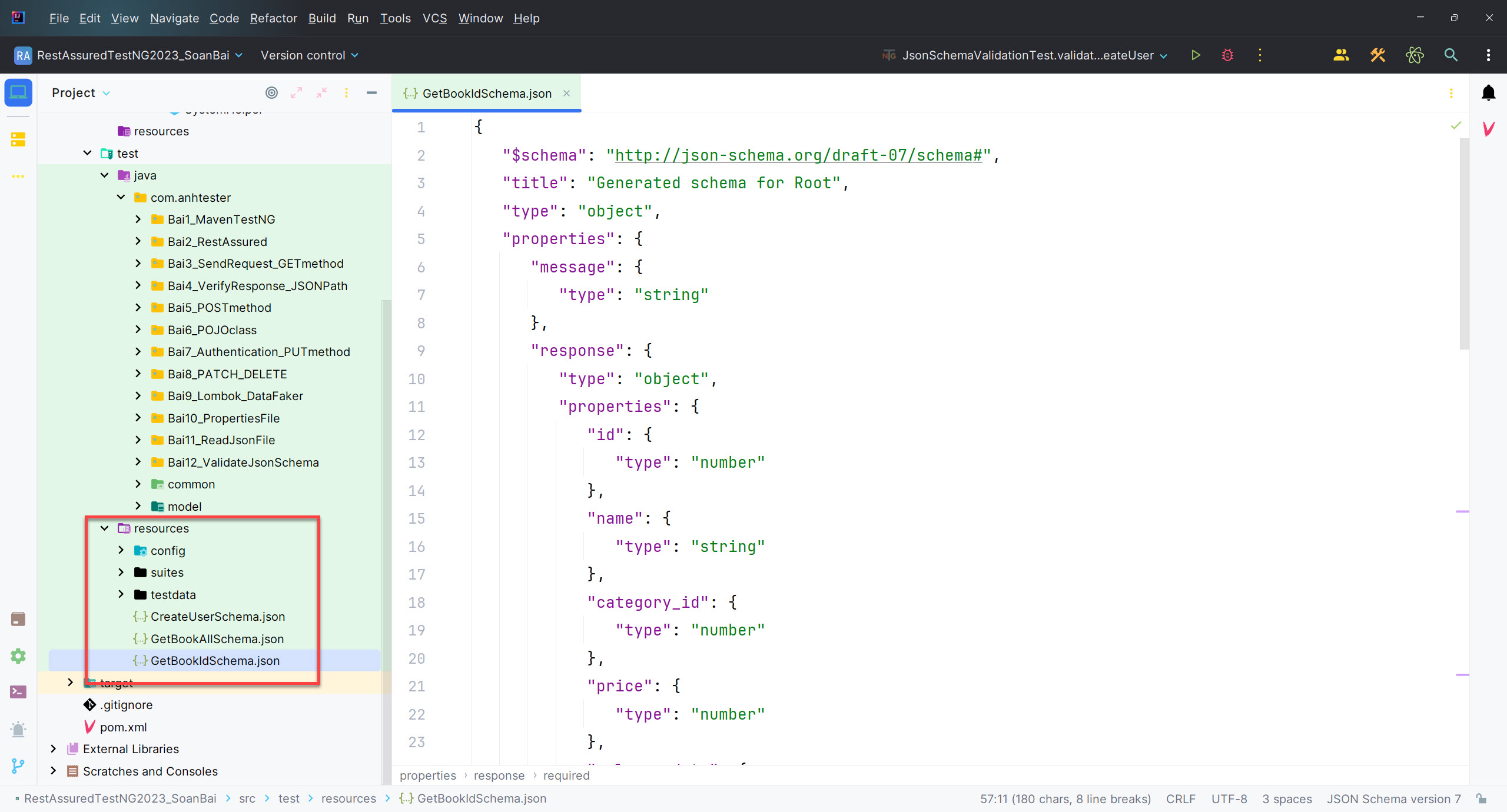Click 3 spaces indent setting
The height and width of the screenshot is (812, 1507).
point(1287,798)
